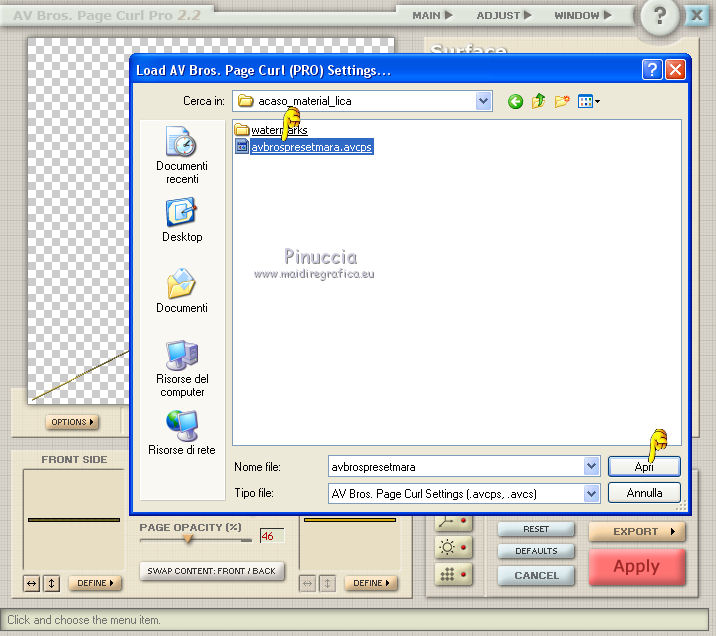
Task: Open Documenti location in places bar
Action: [182, 291]
